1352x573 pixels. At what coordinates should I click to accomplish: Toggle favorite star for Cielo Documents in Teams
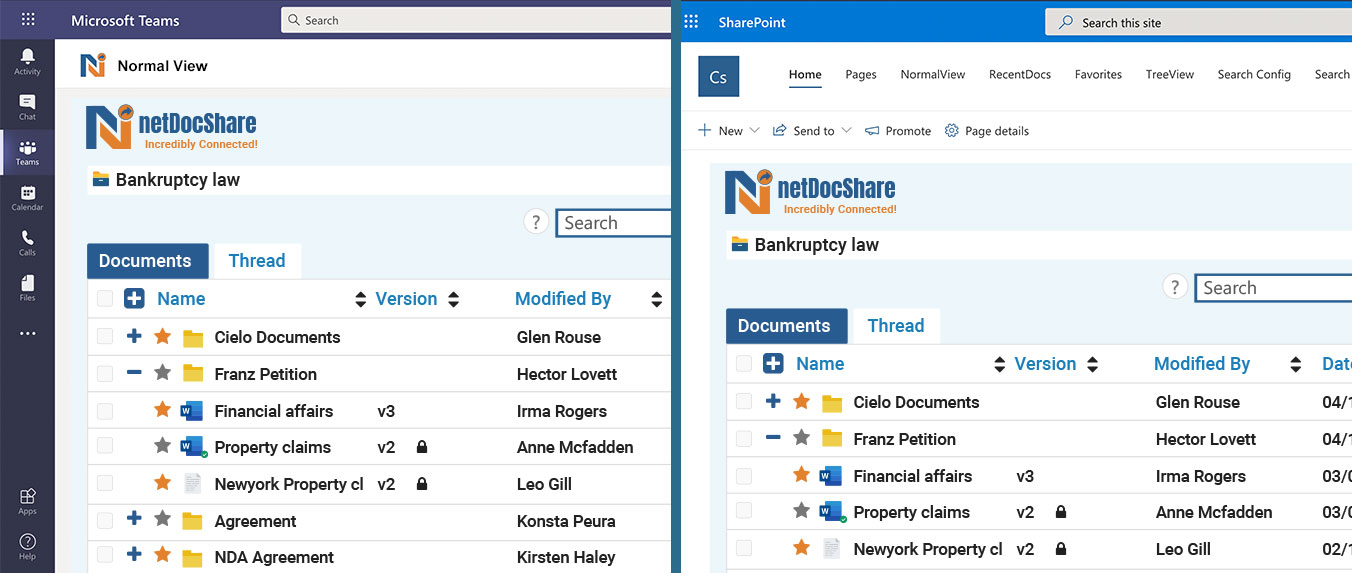click(163, 336)
